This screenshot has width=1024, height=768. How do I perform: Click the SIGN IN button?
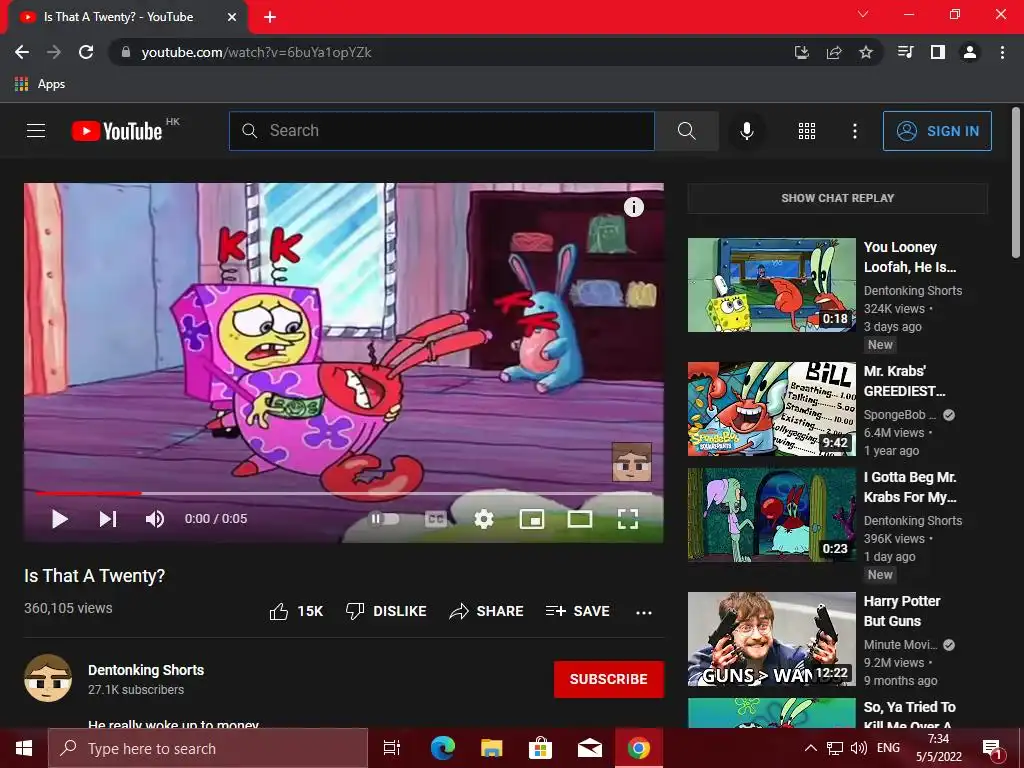pos(937,131)
